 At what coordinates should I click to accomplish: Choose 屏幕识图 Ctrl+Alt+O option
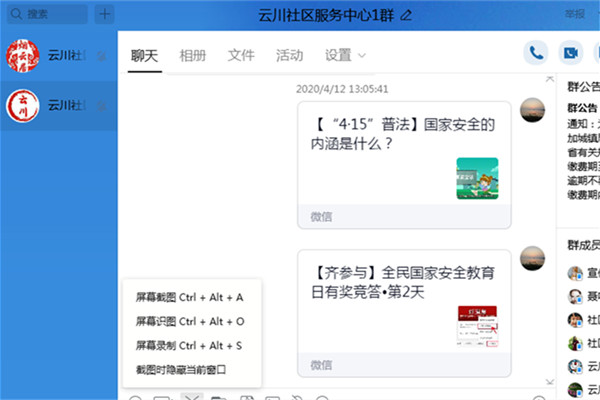point(190,322)
